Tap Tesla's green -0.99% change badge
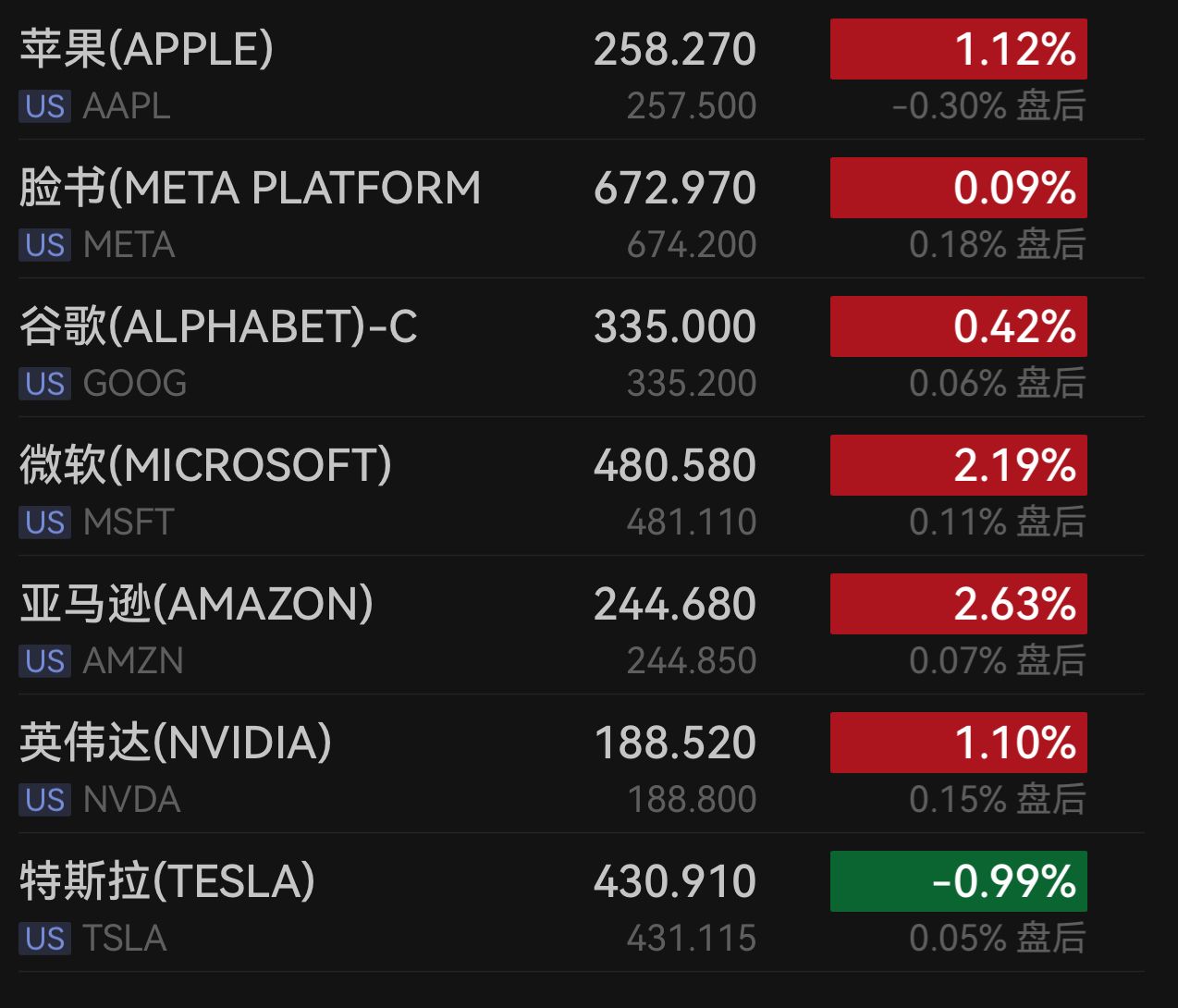This screenshot has height=1008, width=1178. click(x=958, y=881)
